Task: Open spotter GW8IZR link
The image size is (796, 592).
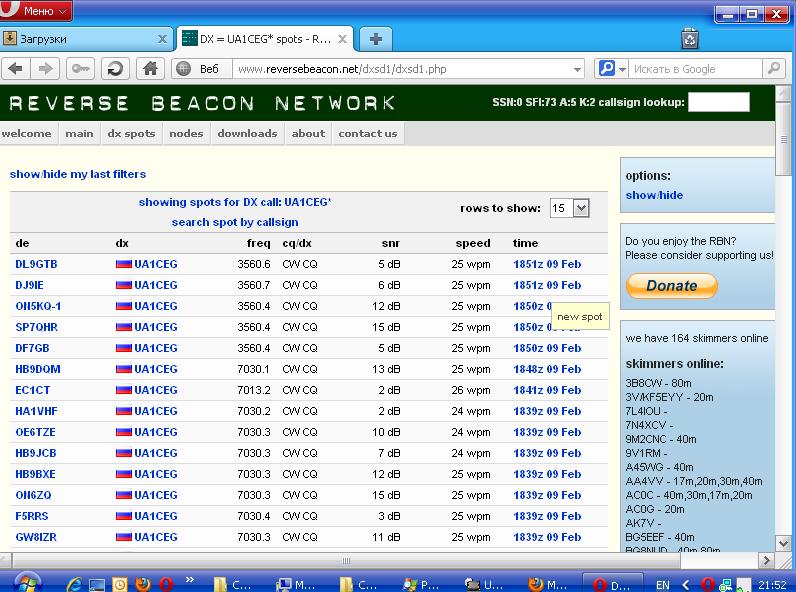Action: 36,537
